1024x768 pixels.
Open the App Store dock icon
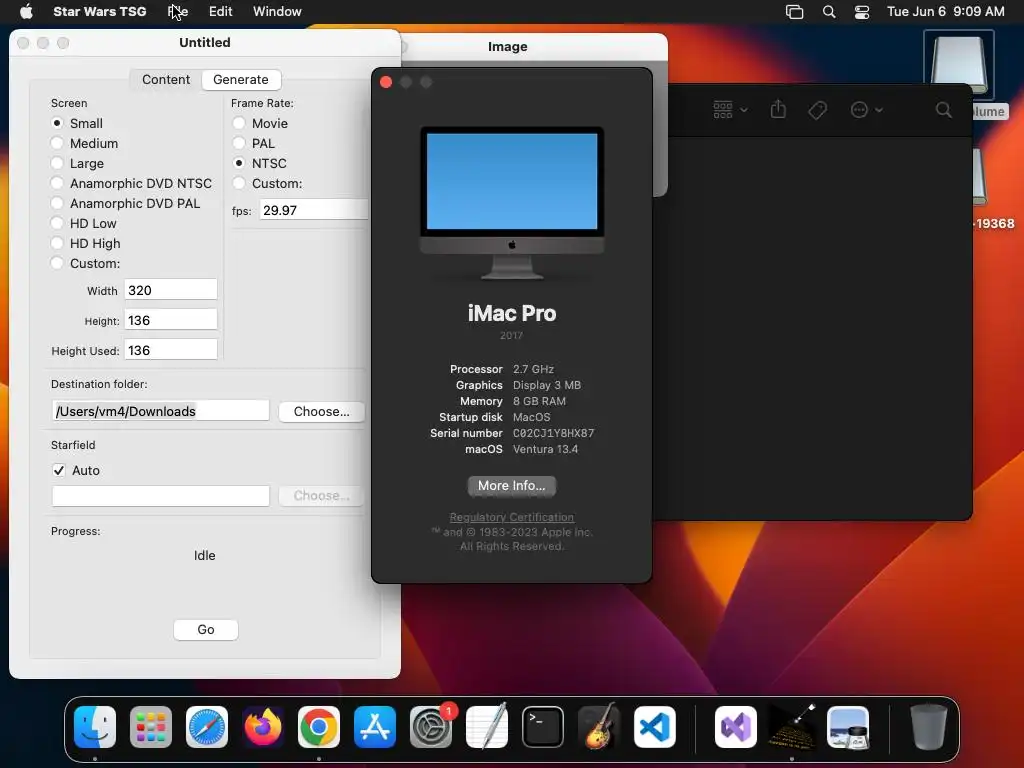(375, 727)
